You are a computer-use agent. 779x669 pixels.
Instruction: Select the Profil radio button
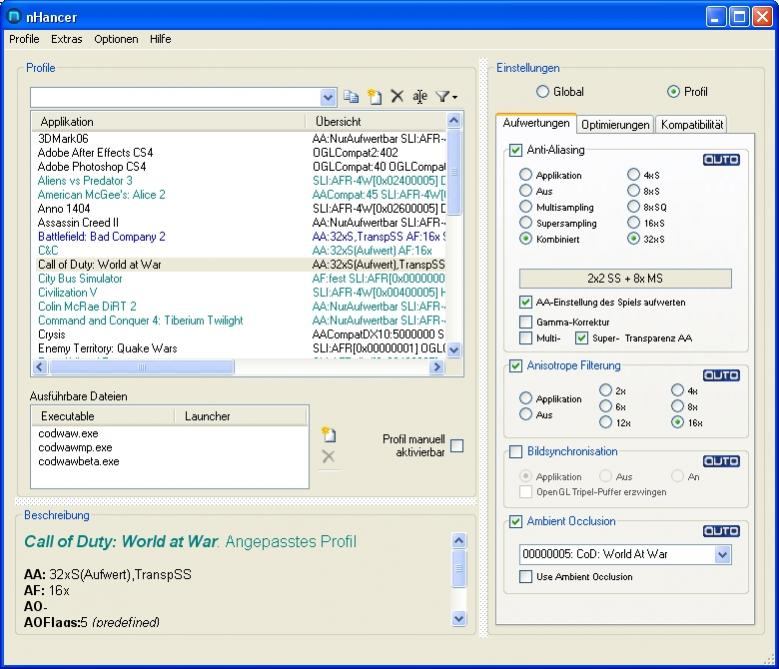[x=673, y=91]
